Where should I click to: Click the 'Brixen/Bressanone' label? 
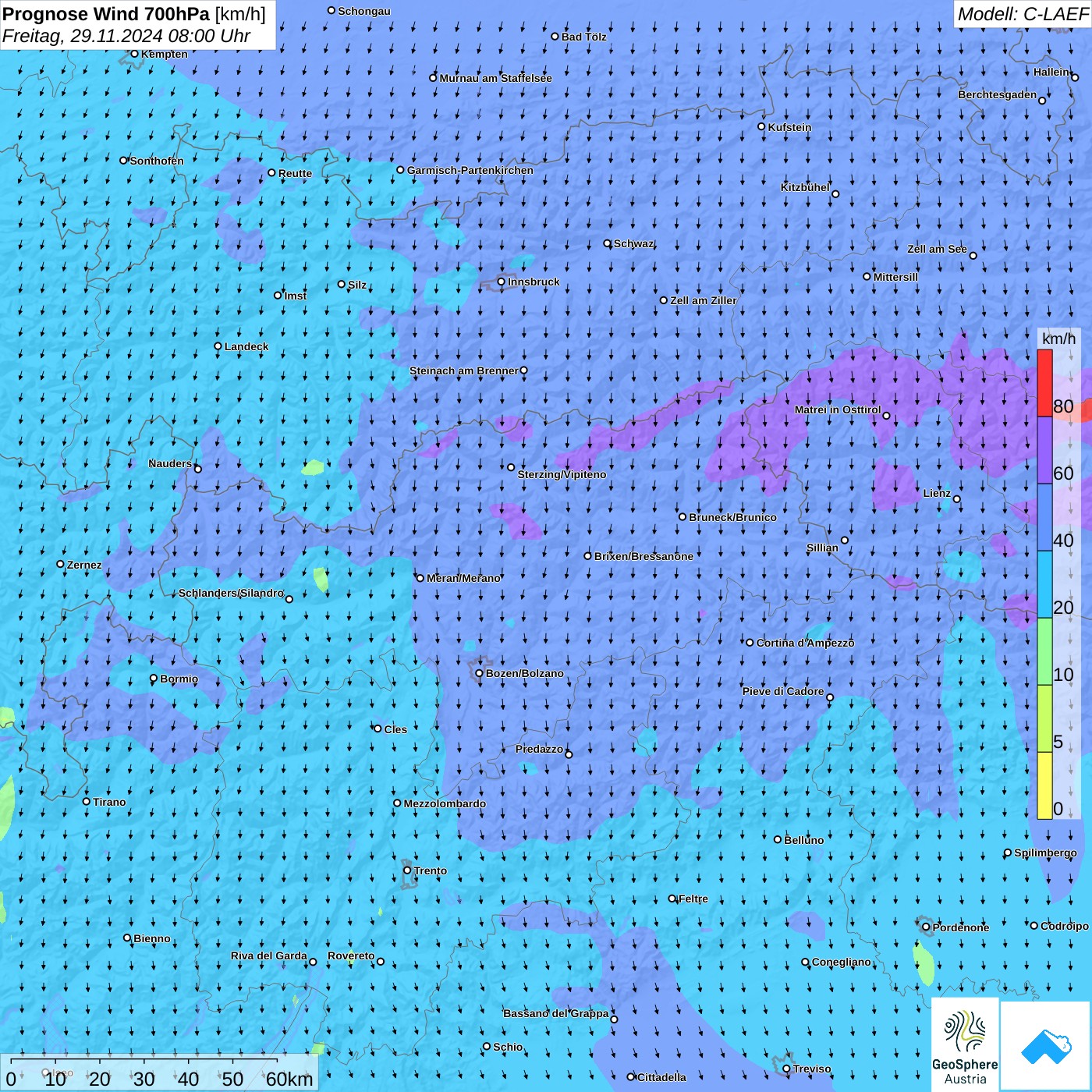(643, 556)
